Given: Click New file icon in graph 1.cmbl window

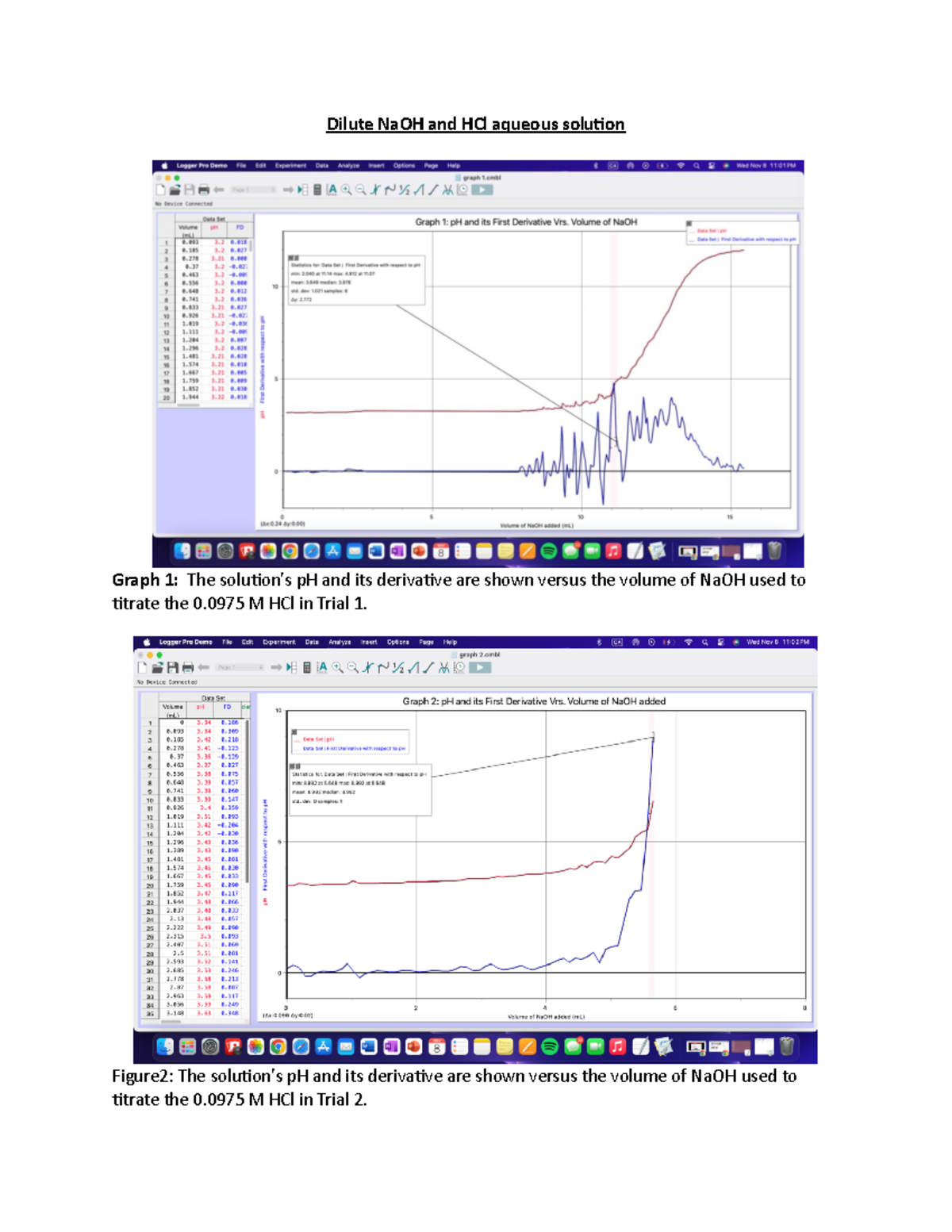Looking at the screenshot, I should point(161,190).
